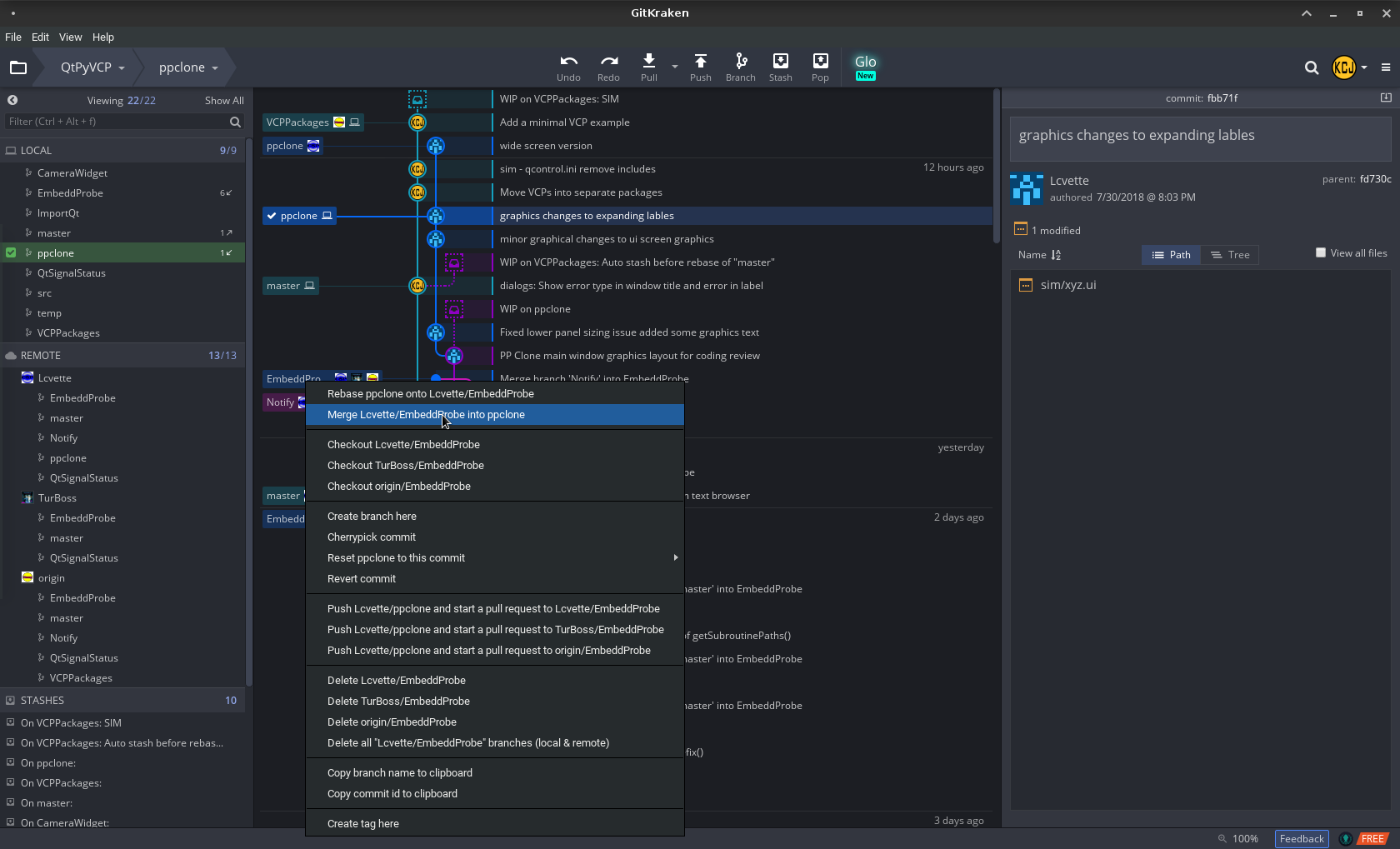Select the CameraWidget local branch
1400x849 pixels.
123,173
